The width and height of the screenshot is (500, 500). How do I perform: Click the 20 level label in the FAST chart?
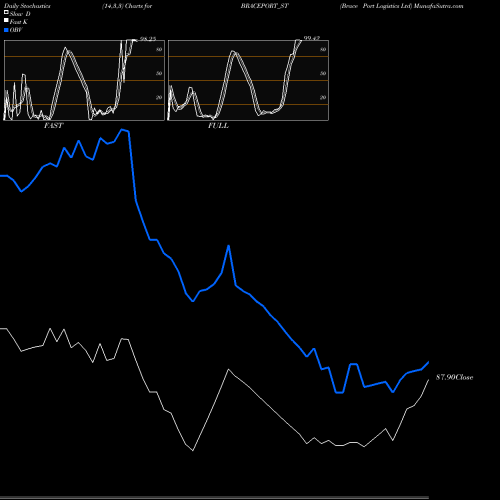pos(159,97)
